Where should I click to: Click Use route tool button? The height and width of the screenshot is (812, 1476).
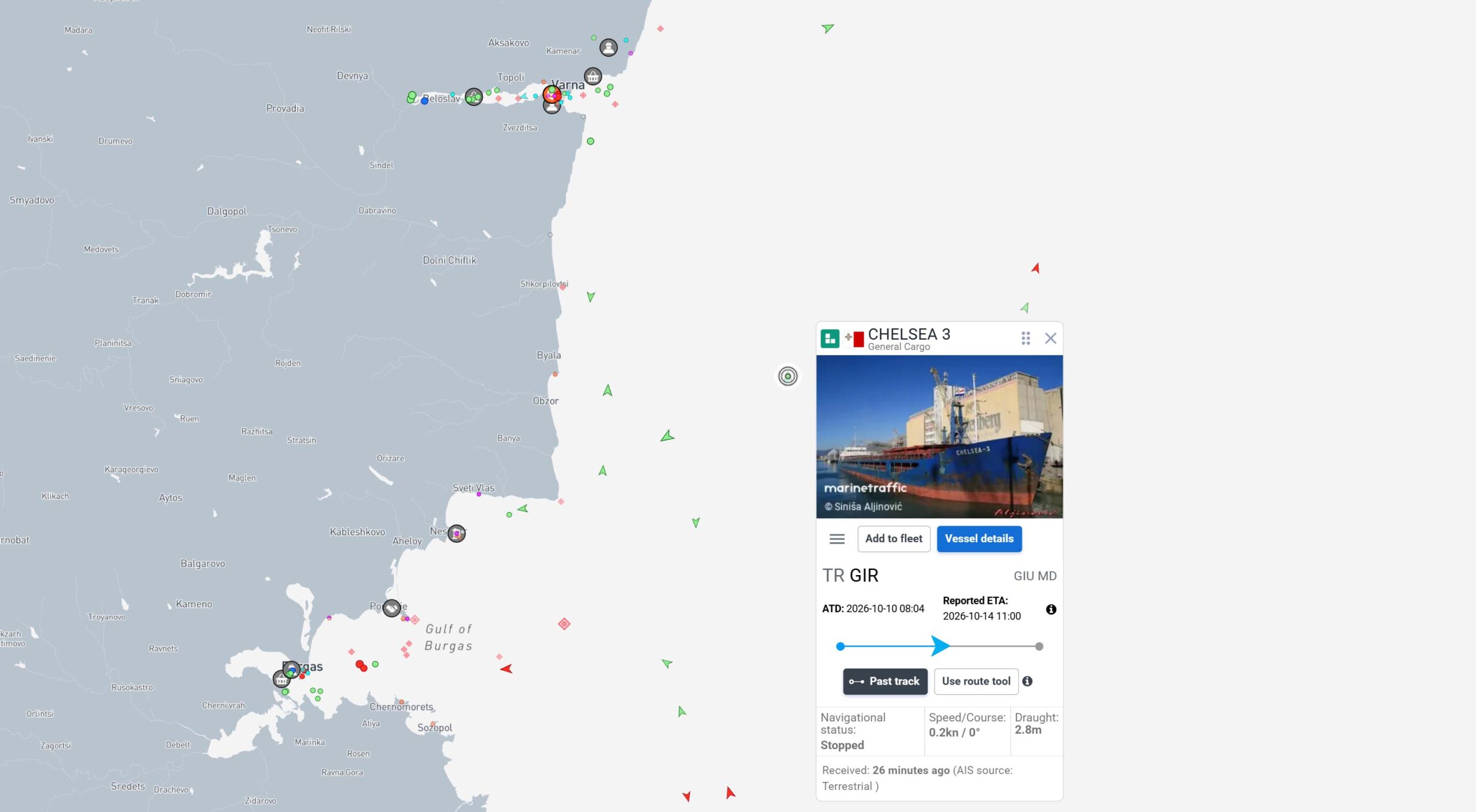(976, 681)
